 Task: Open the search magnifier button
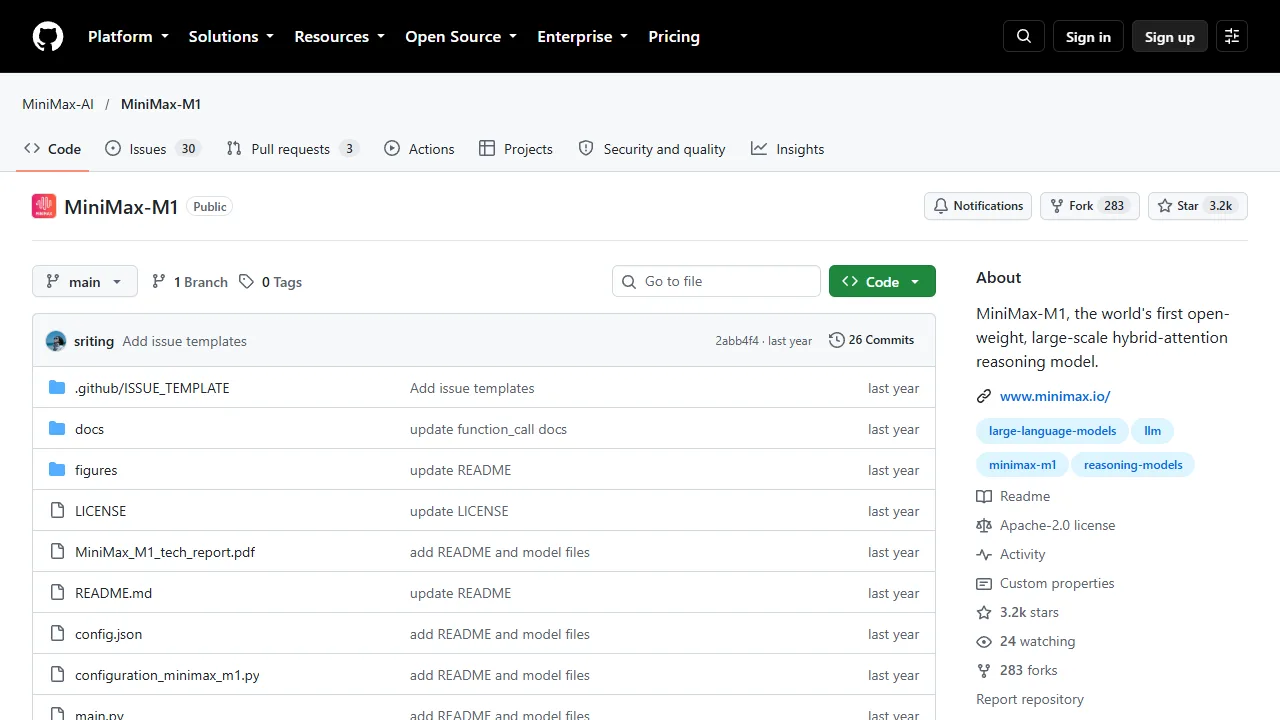1024,37
